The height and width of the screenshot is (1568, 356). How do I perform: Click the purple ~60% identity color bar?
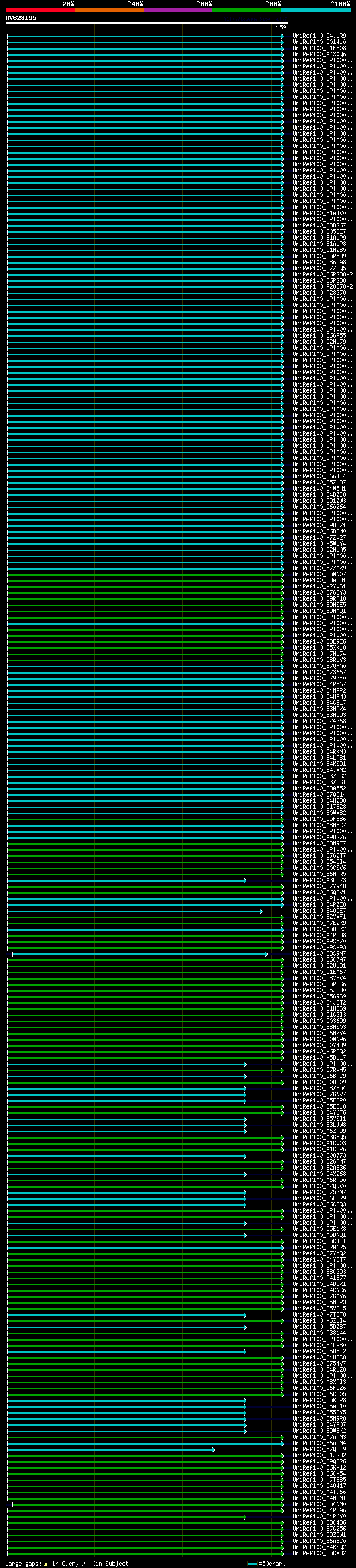click(179, 10)
